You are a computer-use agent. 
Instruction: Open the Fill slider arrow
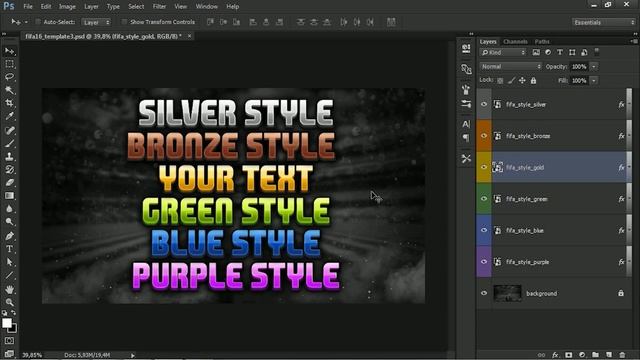[x=594, y=80]
